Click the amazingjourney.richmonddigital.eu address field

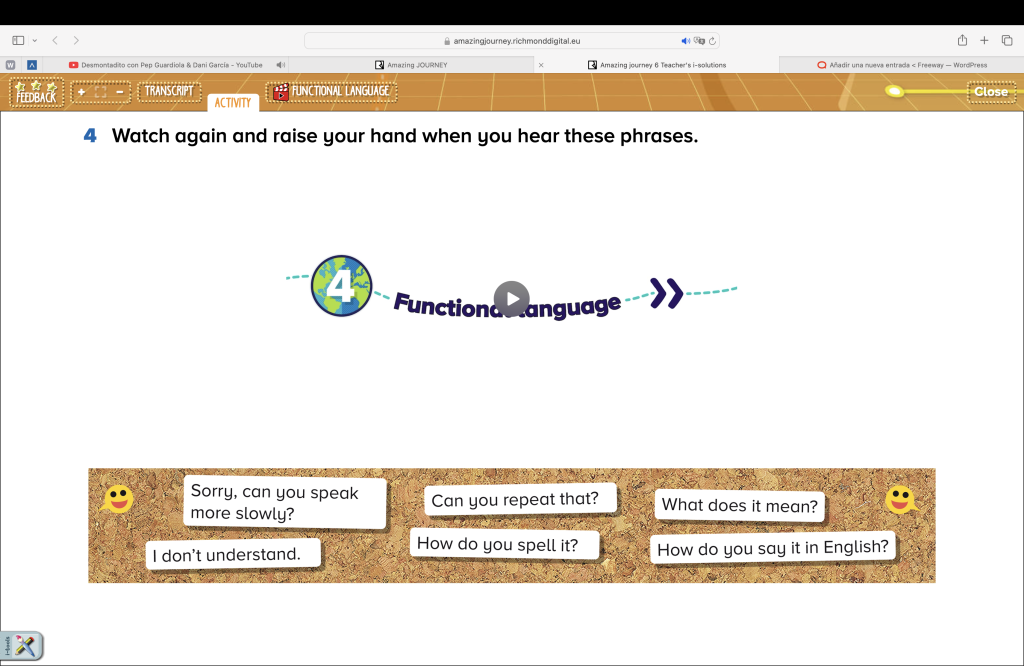pos(510,41)
